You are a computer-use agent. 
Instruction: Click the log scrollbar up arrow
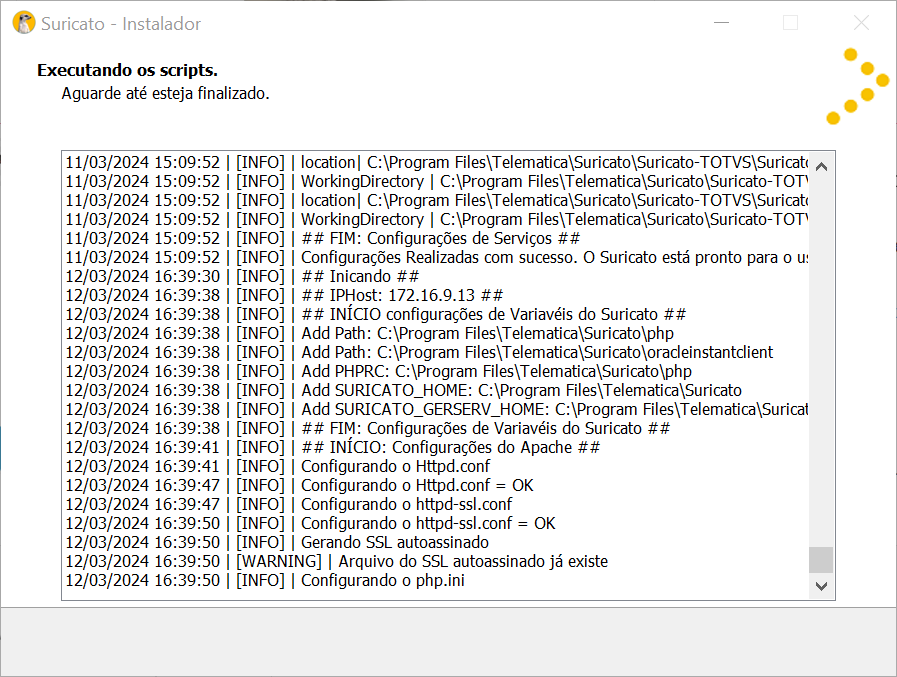point(821,167)
